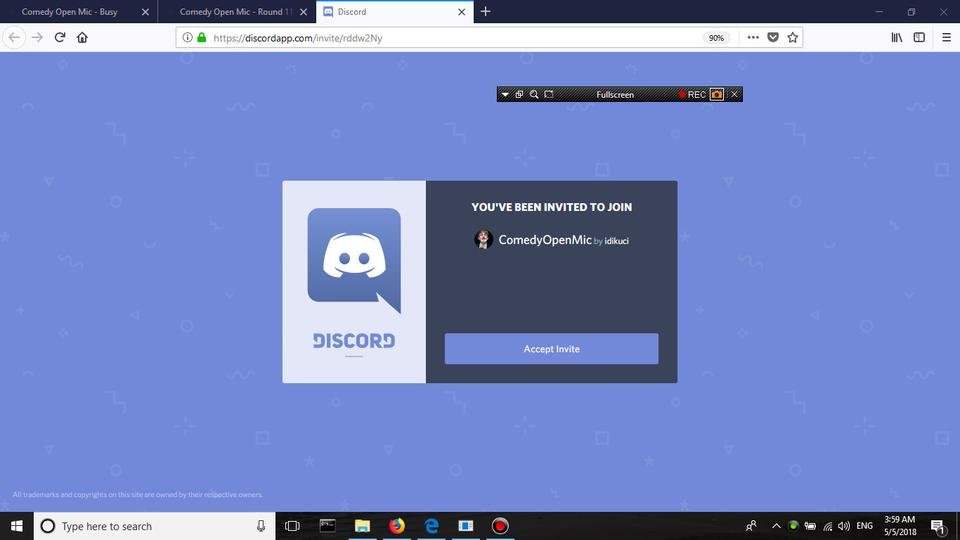Screen dimensions: 960x540
Task: Focus the discordapp.com invite URL field
Action: (x=453, y=38)
